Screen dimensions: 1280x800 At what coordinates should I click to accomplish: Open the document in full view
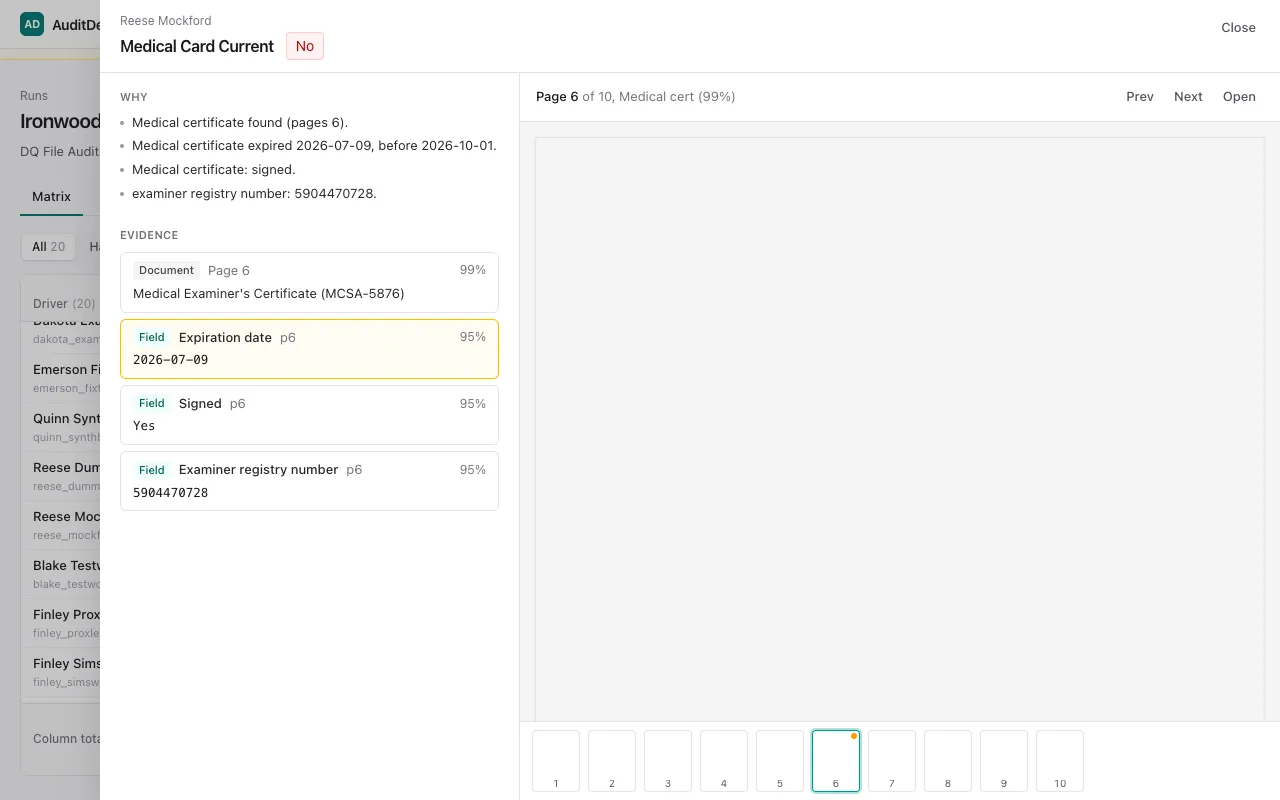1239,97
